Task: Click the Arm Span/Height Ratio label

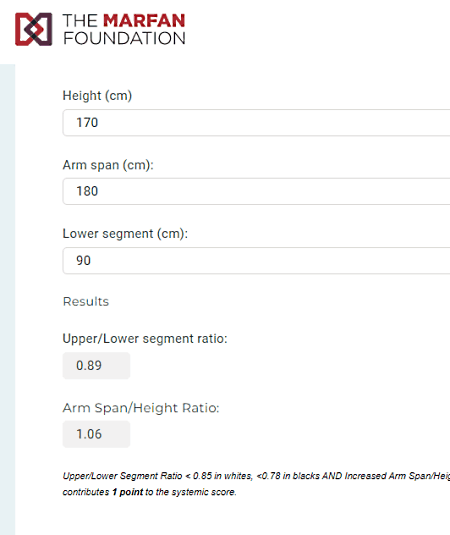Action: (x=141, y=408)
